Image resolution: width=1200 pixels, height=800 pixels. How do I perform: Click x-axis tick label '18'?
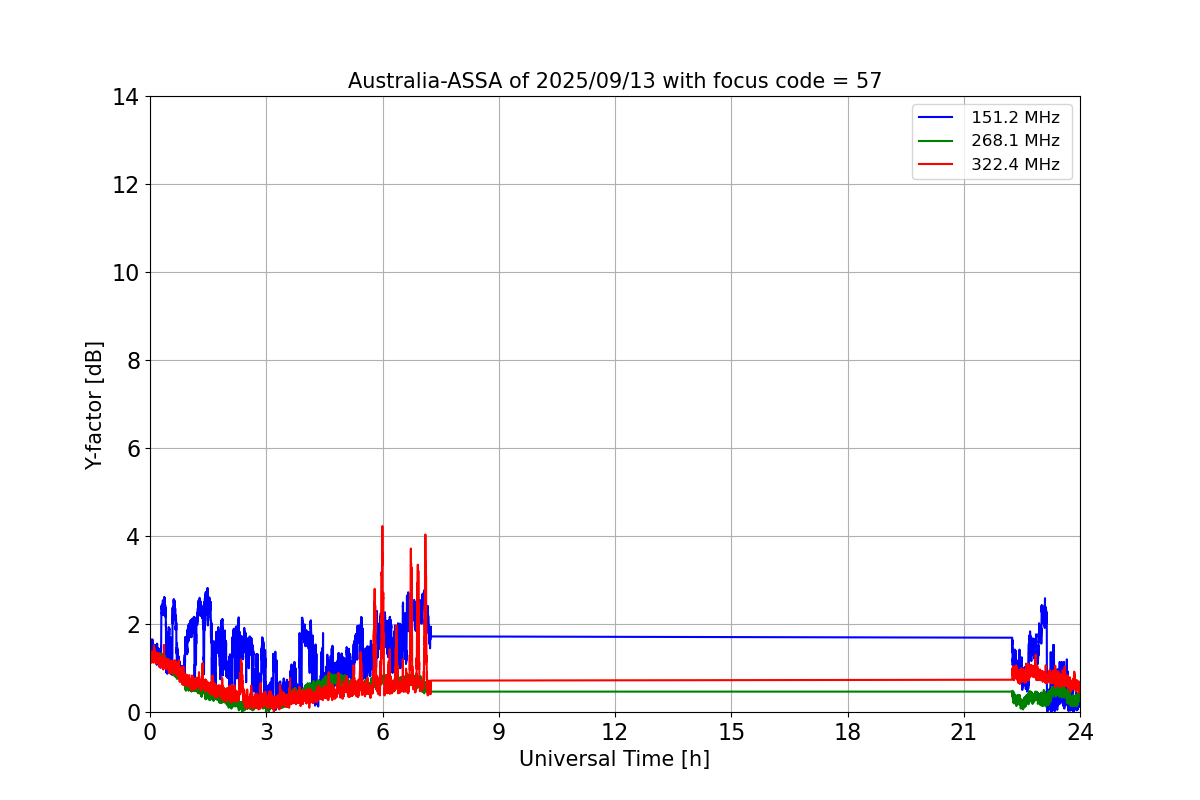848,731
